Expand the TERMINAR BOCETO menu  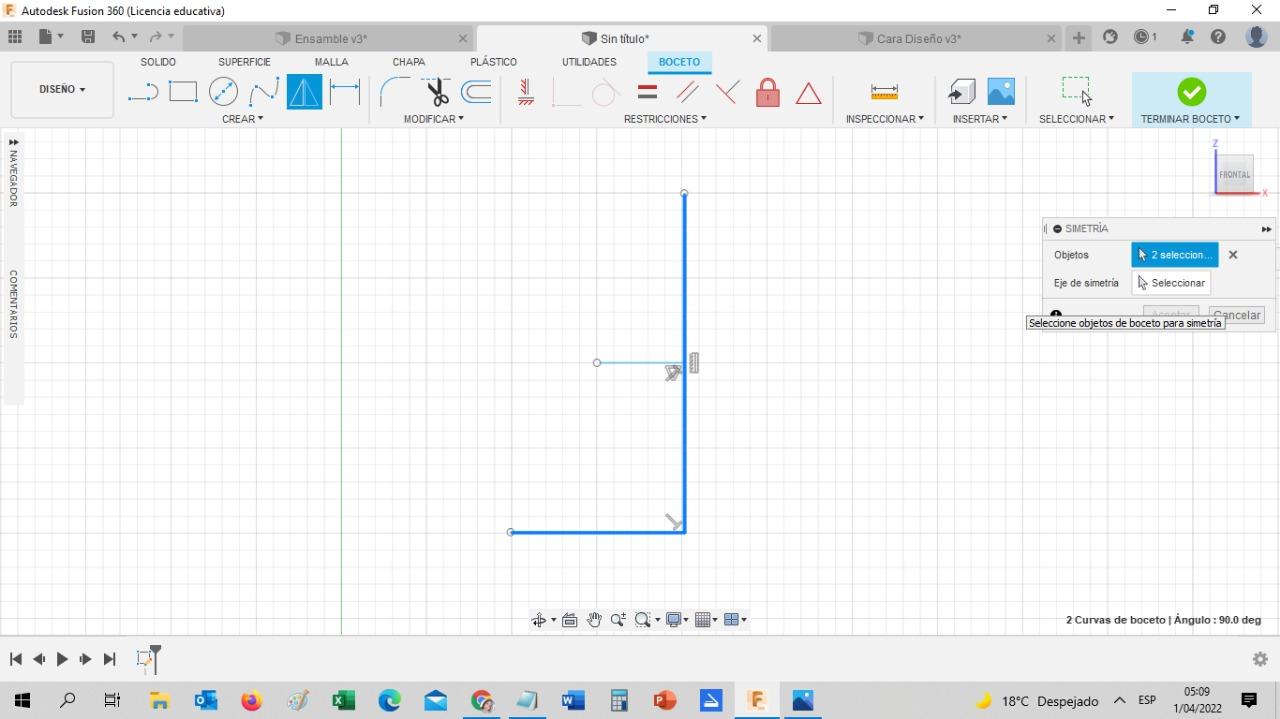(x=1190, y=119)
